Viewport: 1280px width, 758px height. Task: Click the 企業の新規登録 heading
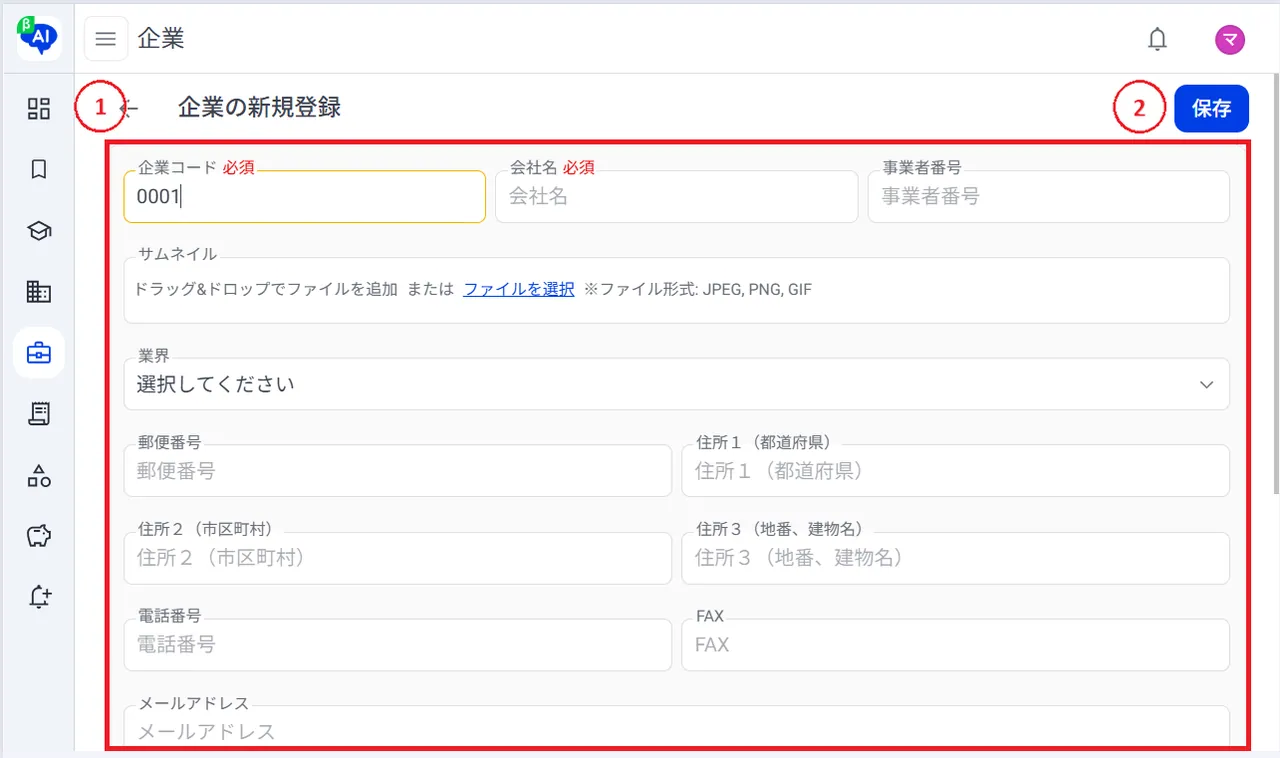click(260, 107)
